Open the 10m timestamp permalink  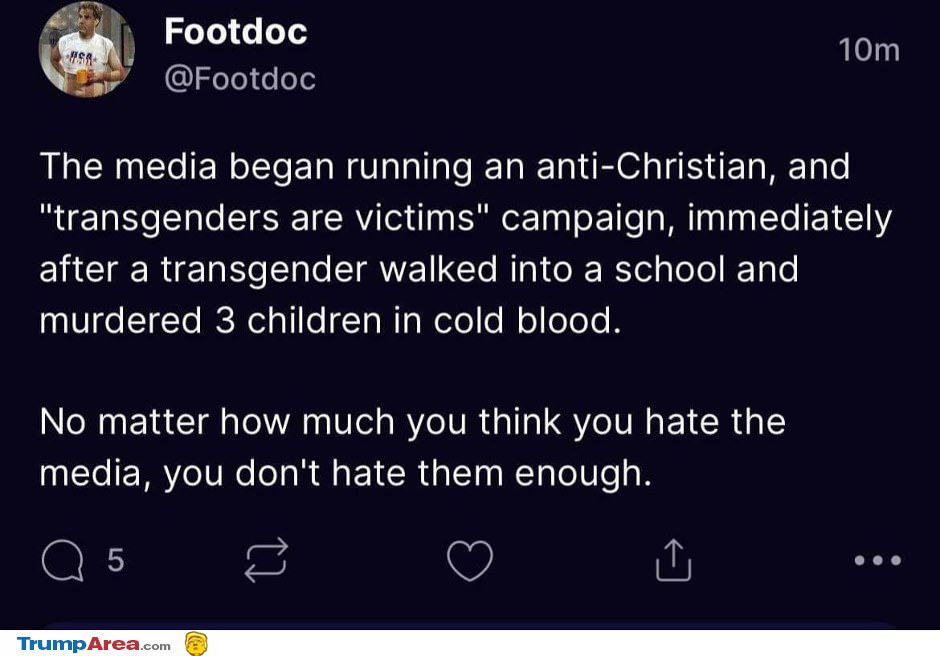[x=869, y=50]
